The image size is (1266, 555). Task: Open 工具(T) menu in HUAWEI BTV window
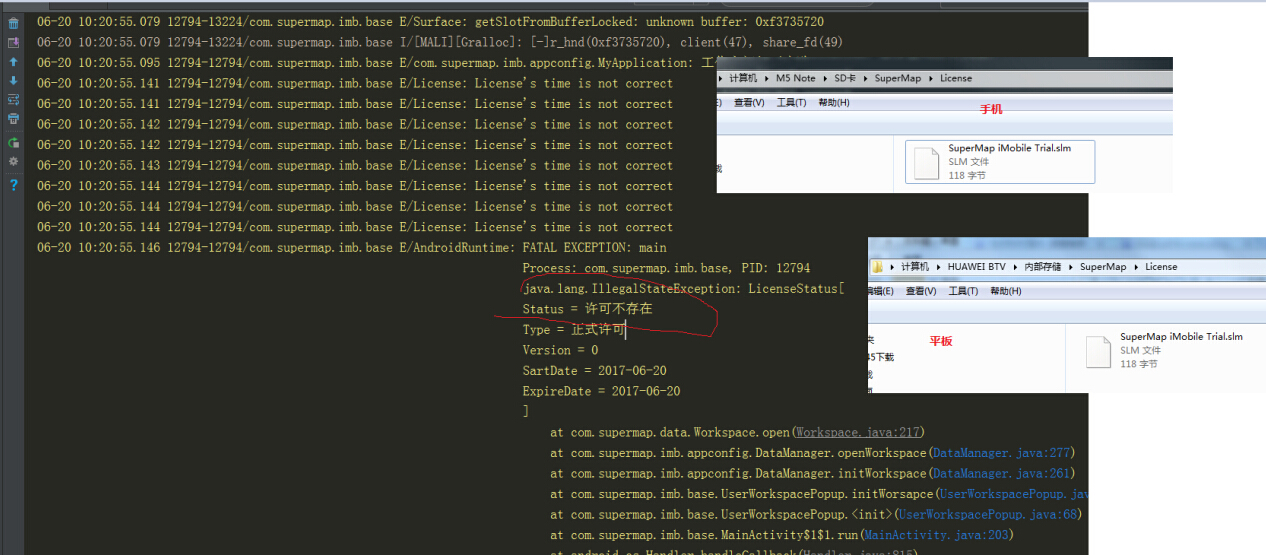(962, 291)
